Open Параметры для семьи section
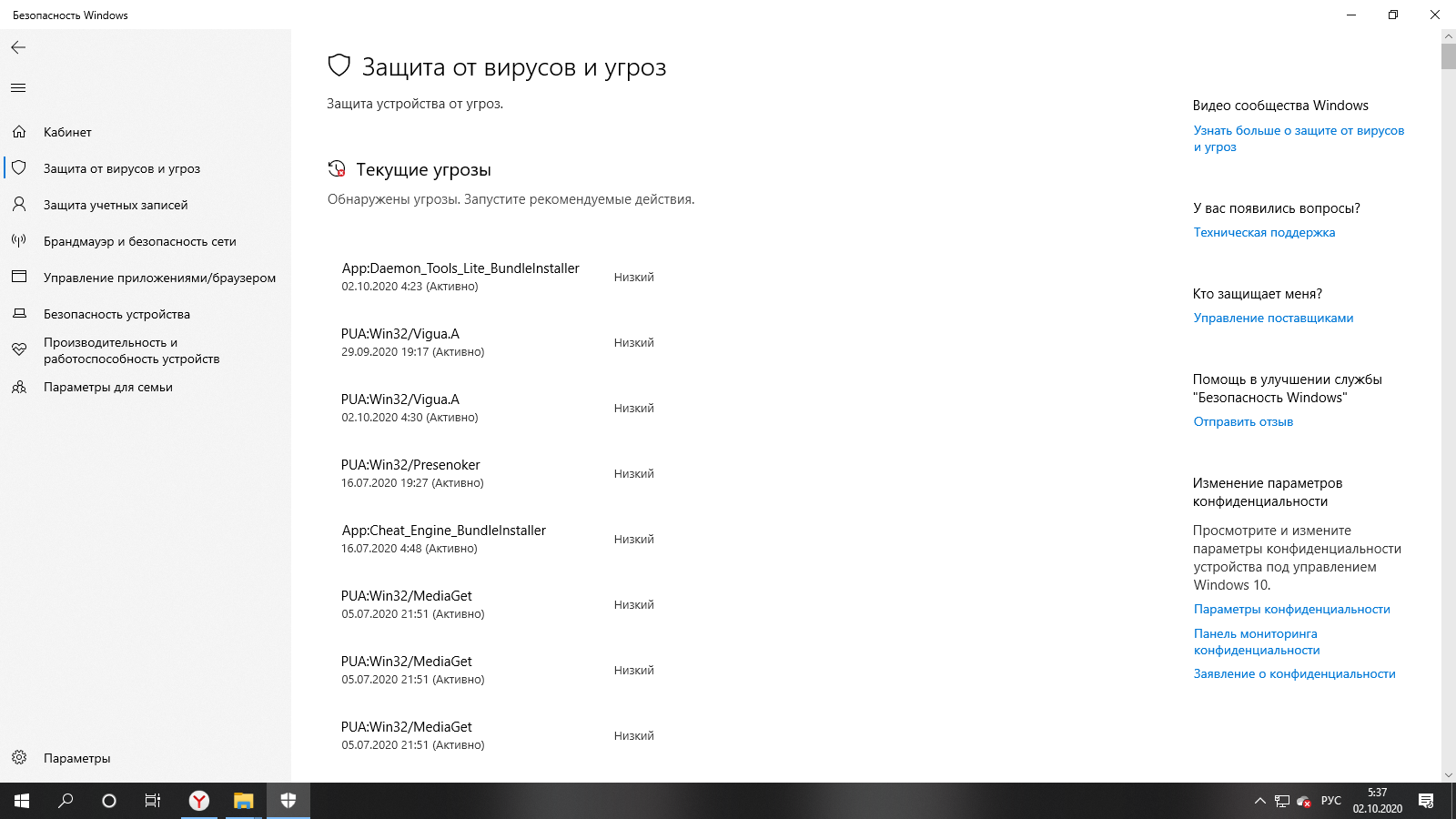 (x=146, y=387)
